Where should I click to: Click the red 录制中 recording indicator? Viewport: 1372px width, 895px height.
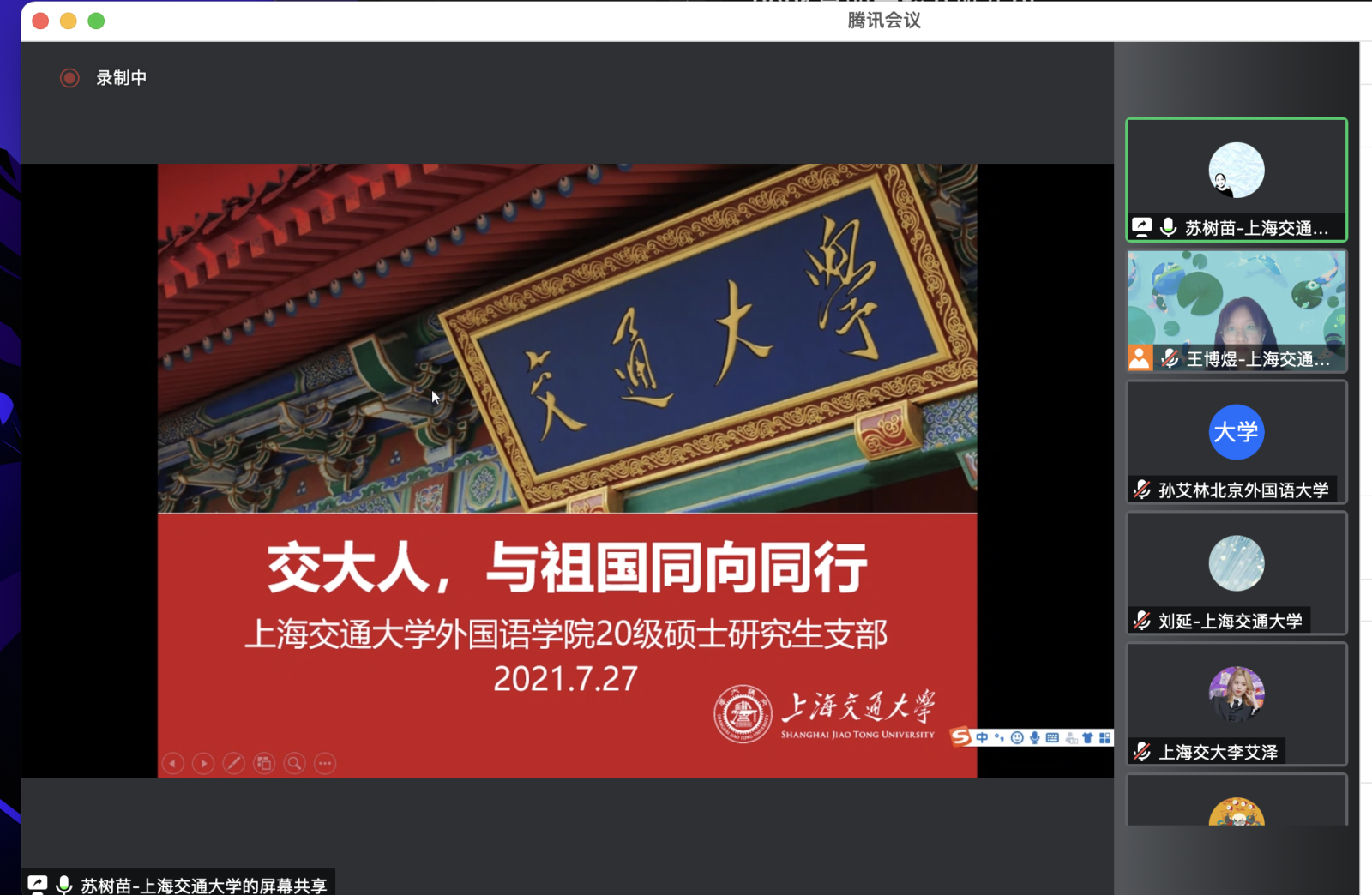[x=69, y=78]
